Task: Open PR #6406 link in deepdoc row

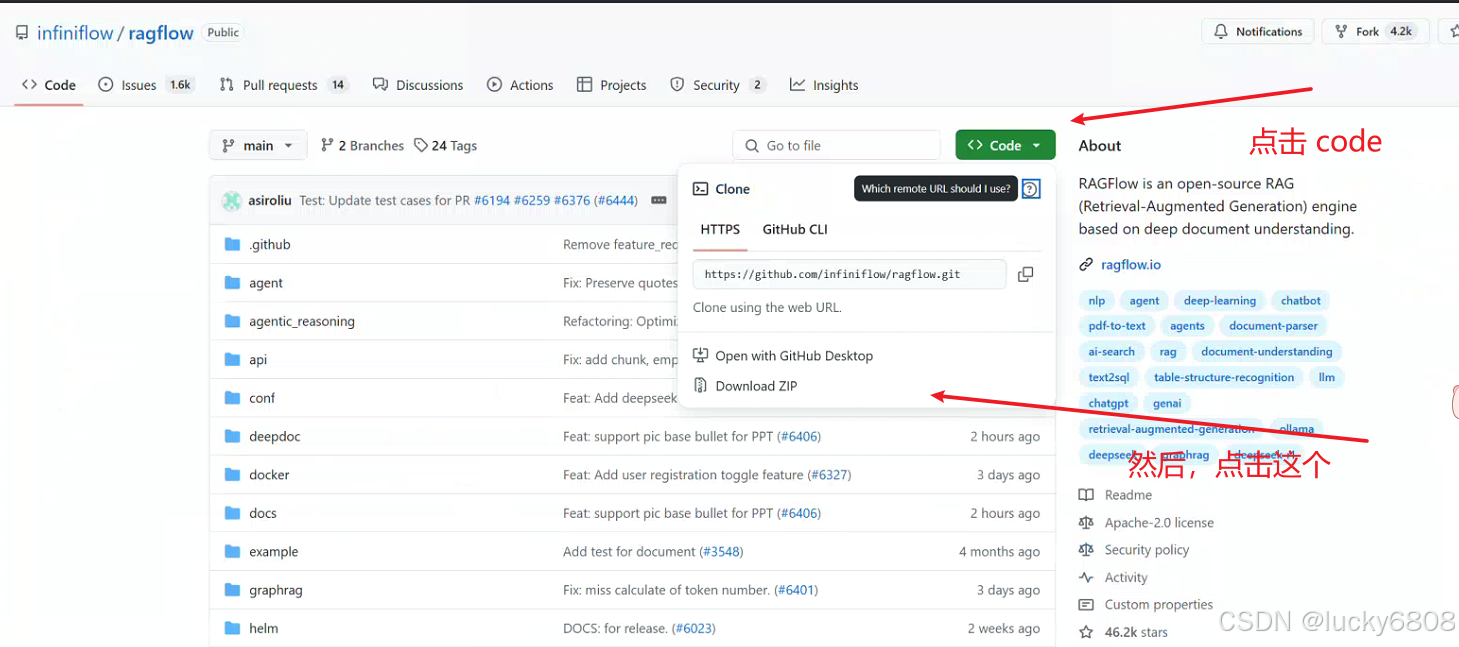Action: pos(799,436)
